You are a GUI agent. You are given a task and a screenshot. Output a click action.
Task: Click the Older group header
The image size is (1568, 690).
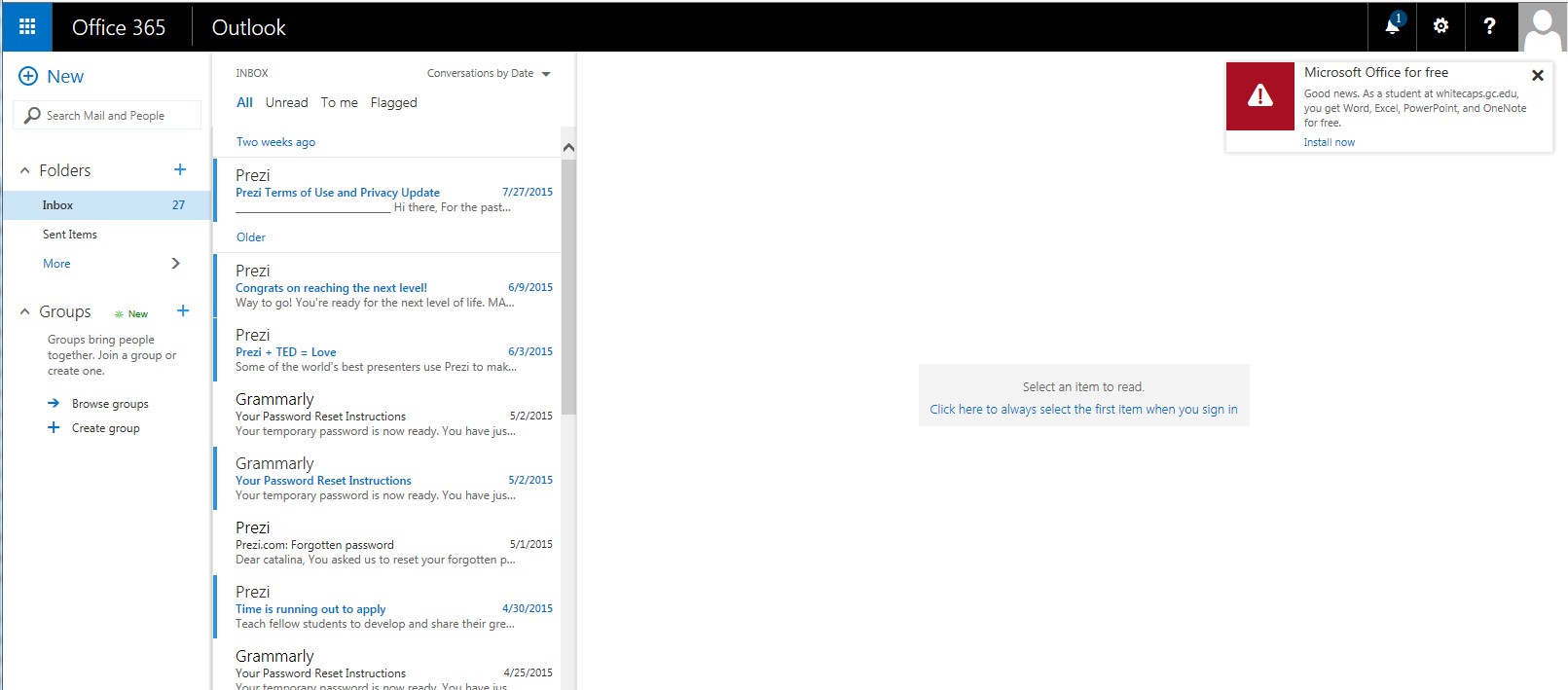pyautogui.click(x=251, y=237)
